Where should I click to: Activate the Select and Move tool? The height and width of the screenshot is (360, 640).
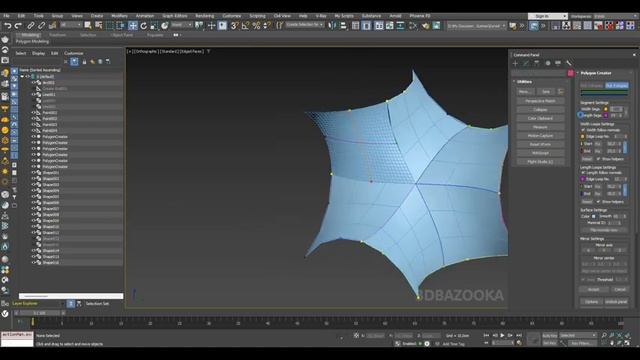133,25
